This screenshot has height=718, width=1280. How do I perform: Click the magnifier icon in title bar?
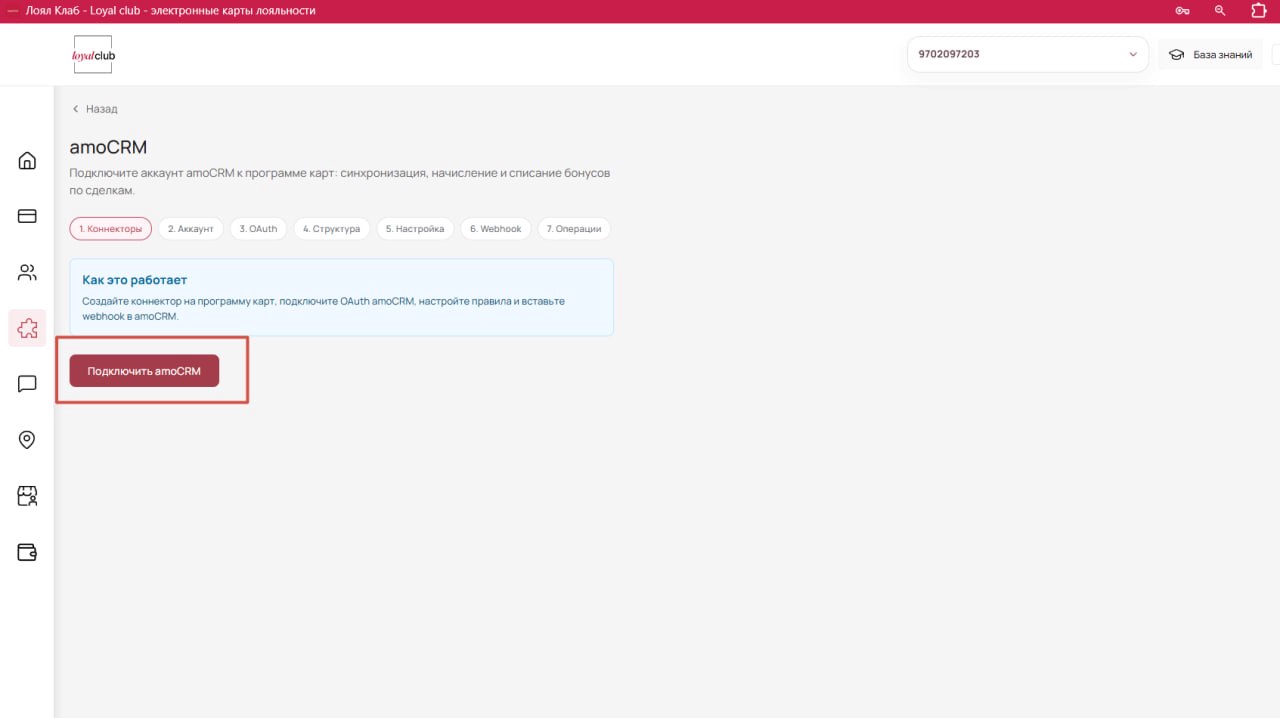[1220, 11]
